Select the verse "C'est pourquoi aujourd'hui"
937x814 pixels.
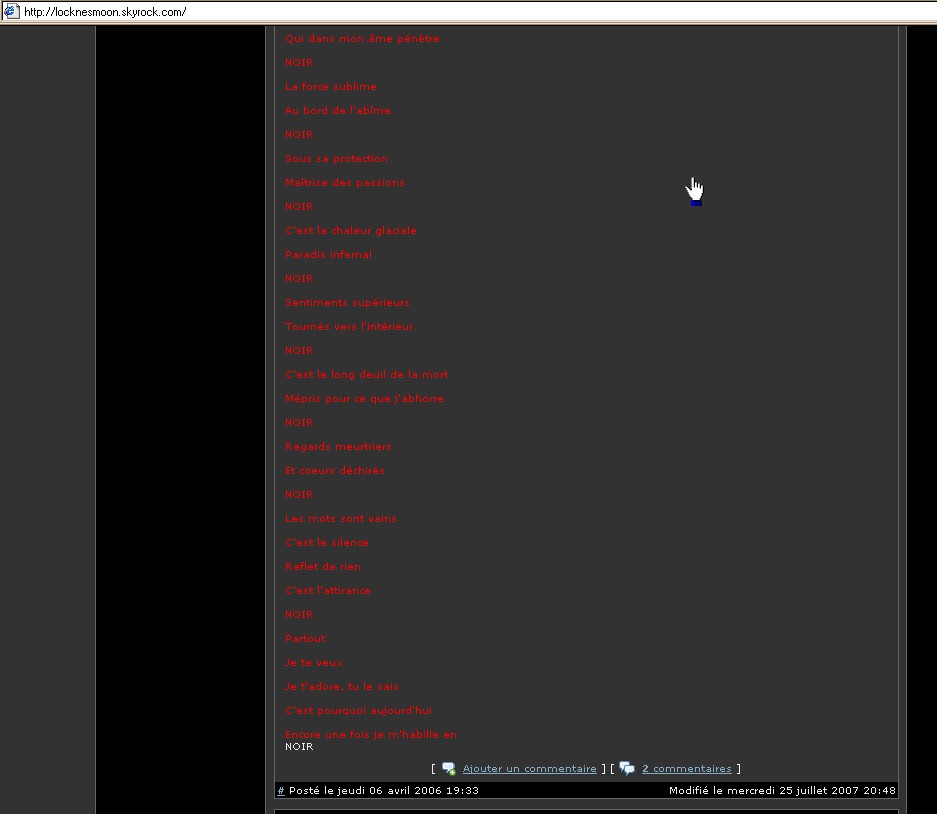coord(358,711)
